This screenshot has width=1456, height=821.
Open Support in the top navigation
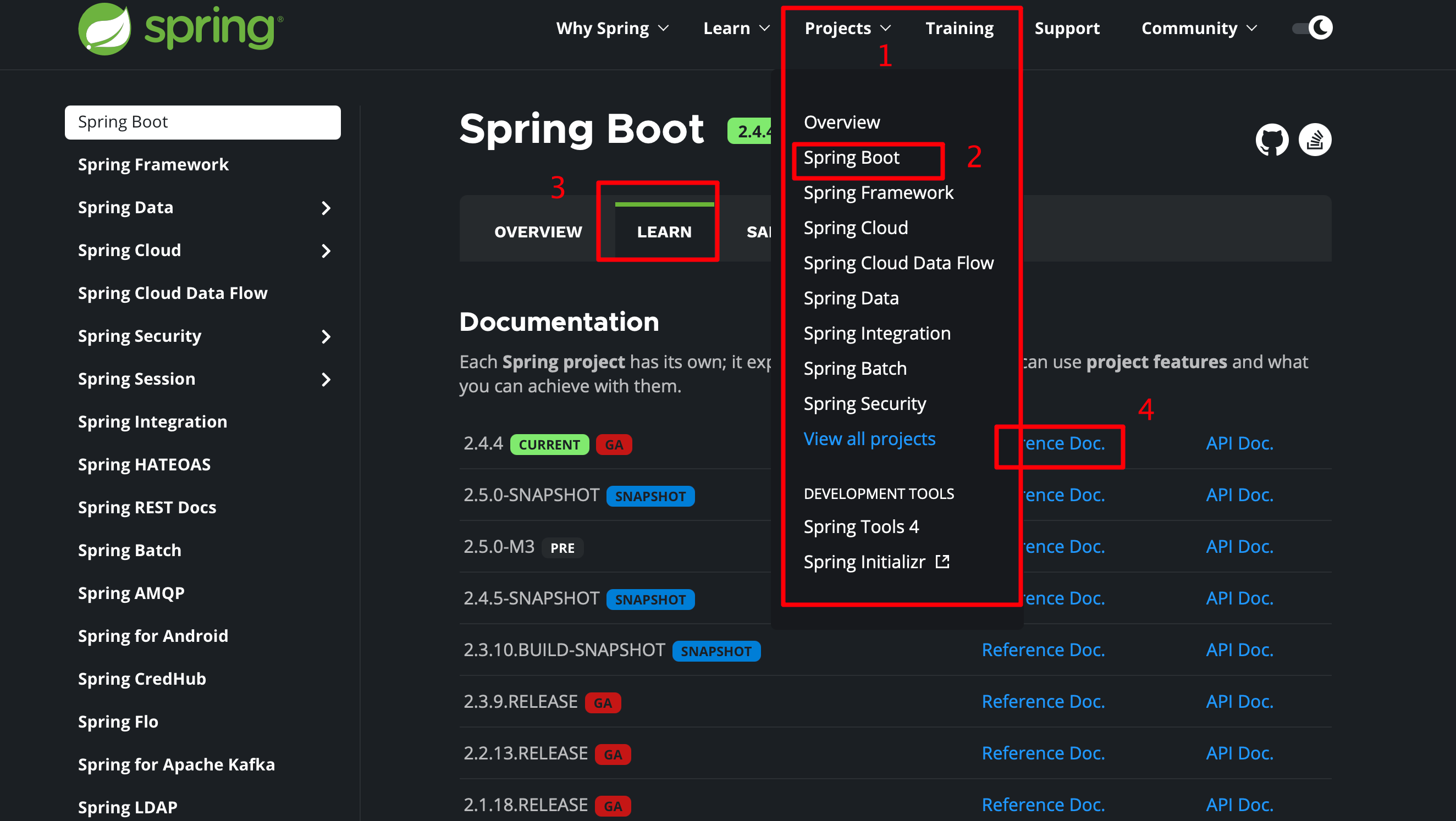click(1067, 28)
